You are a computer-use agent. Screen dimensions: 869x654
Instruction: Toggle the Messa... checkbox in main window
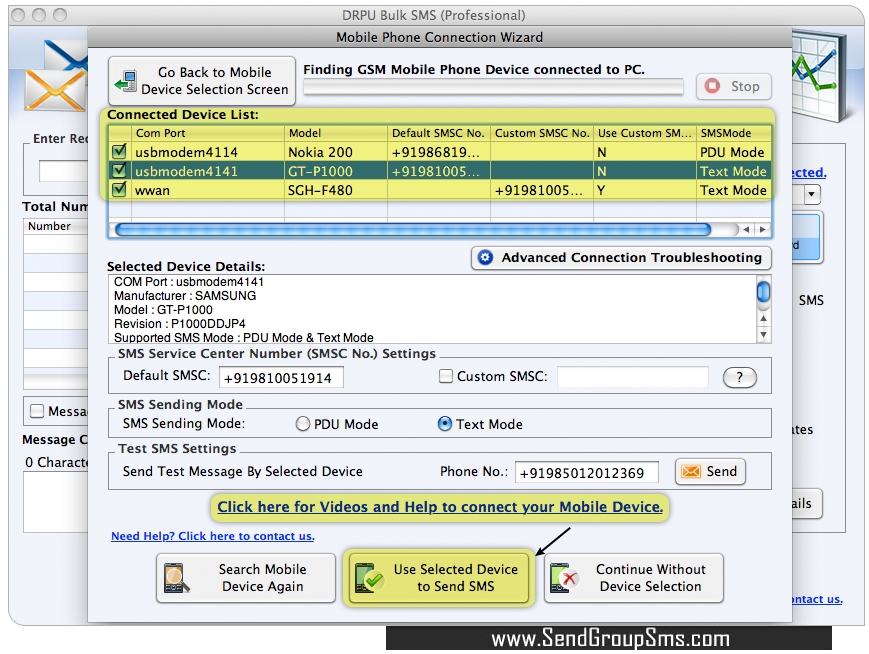click(37, 411)
